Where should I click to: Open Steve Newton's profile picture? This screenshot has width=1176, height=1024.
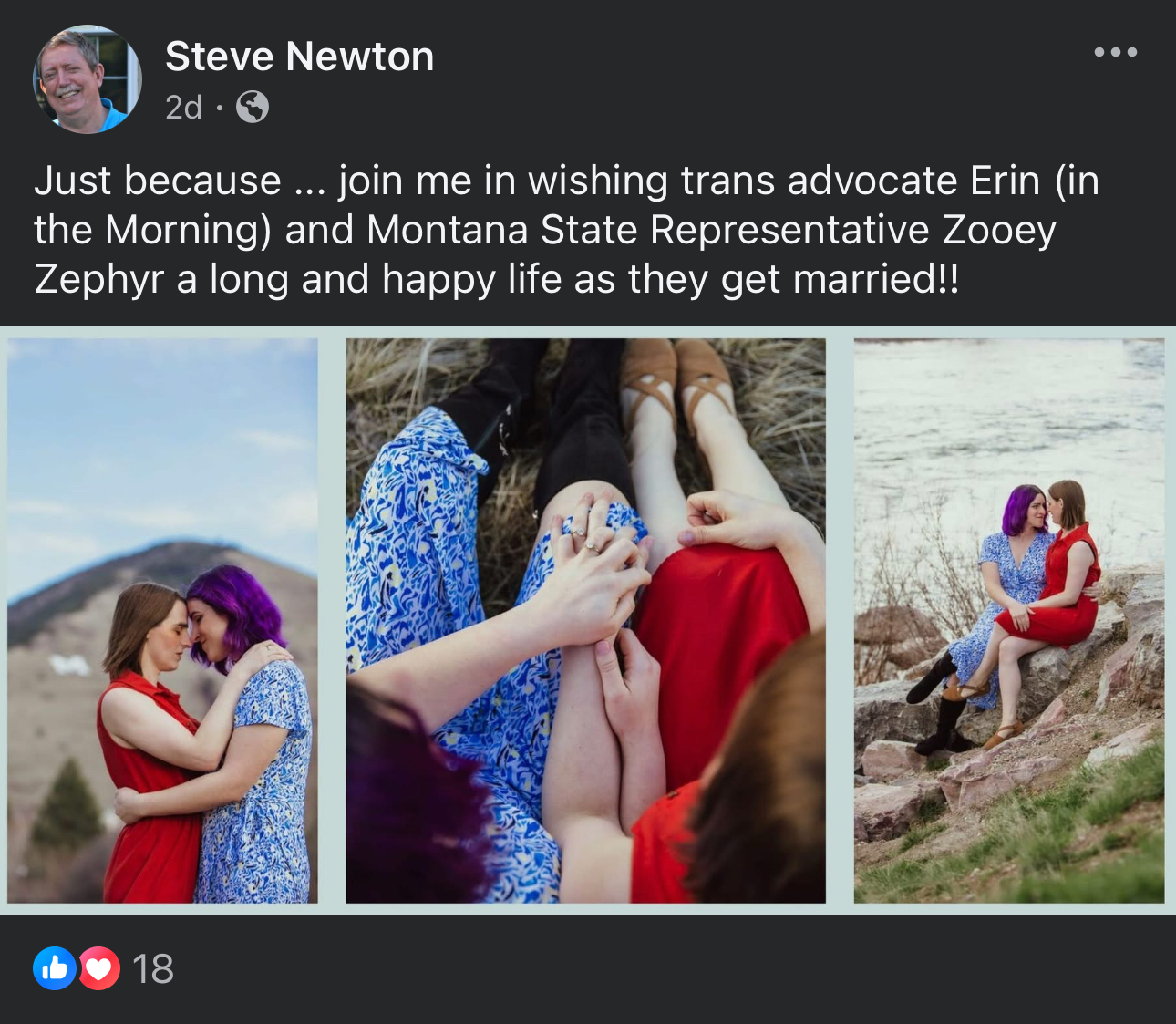(x=88, y=79)
